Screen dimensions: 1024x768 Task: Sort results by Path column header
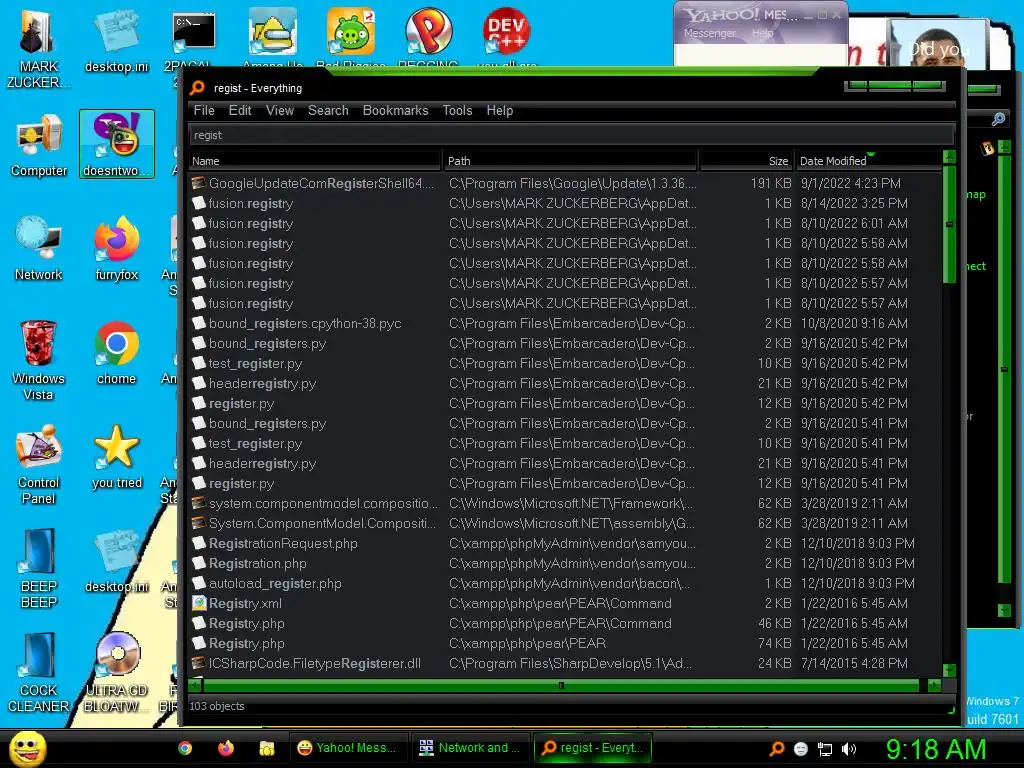pyautogui.click(x=570, y=161)
